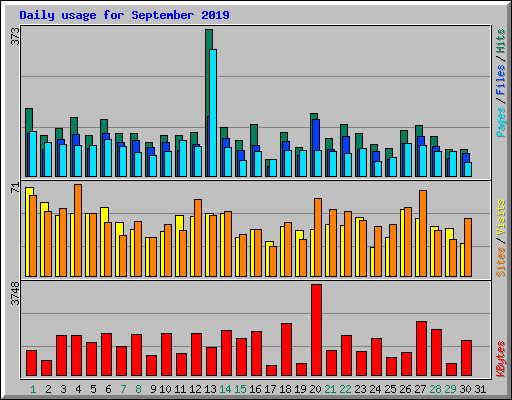The image size is (512, 400).
Task: Click day label '27' on x-axis
Action: click(x=420, y=389)
